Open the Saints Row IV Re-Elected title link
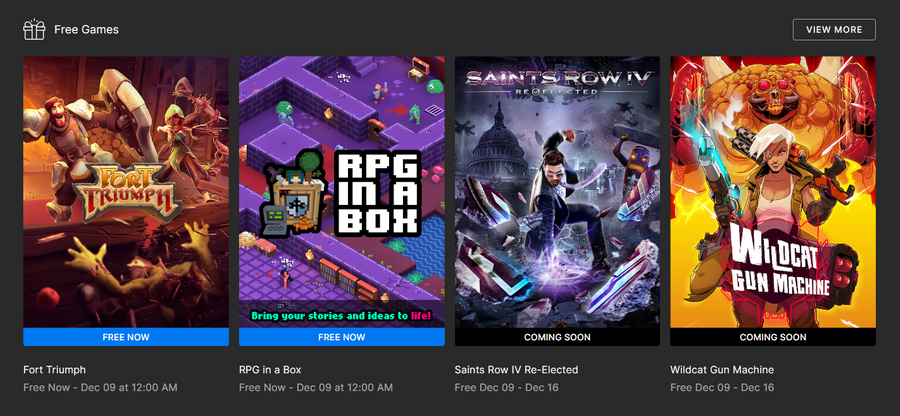This screenshot has height=416, width=900. 516,370
